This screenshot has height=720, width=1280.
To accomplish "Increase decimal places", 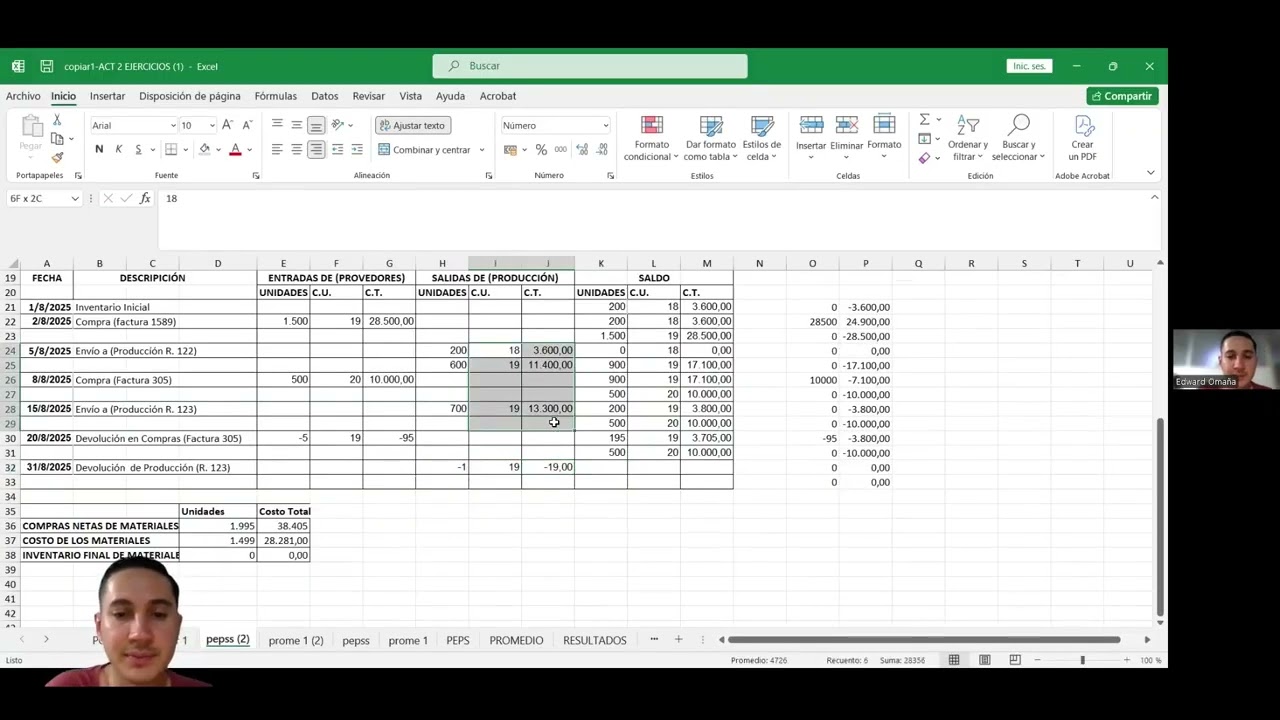I will [582, 149].
